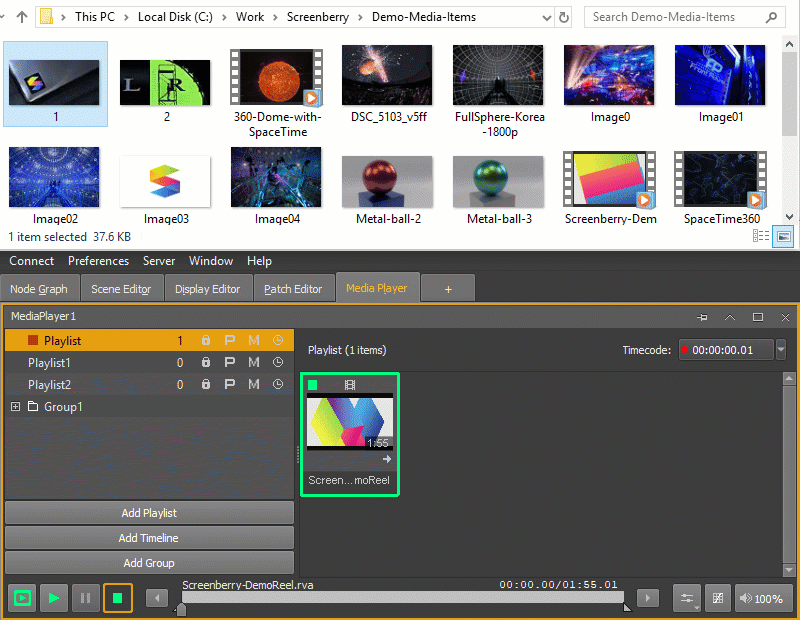
Task: Pause playback with the pause icon
Action: tap(85, 598)
